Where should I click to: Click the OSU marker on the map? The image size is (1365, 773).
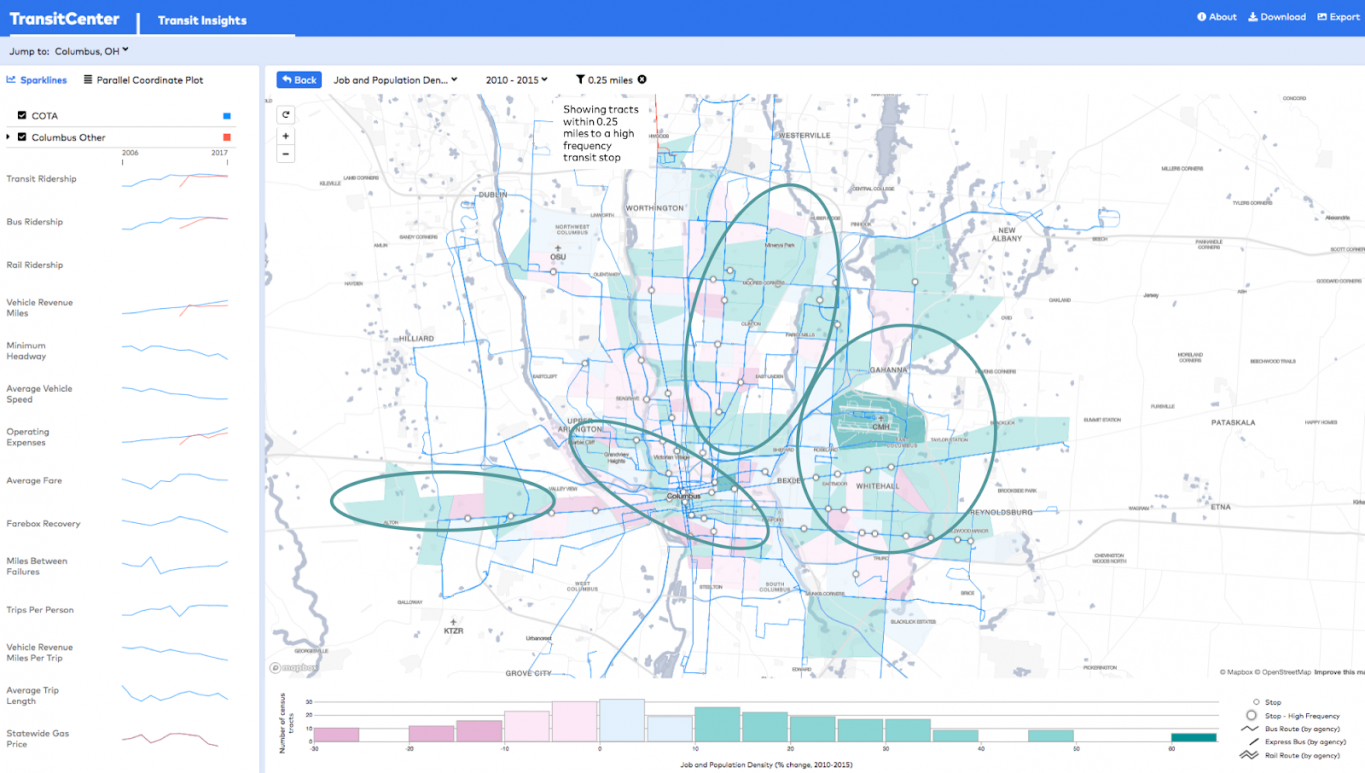coord(557,253)
